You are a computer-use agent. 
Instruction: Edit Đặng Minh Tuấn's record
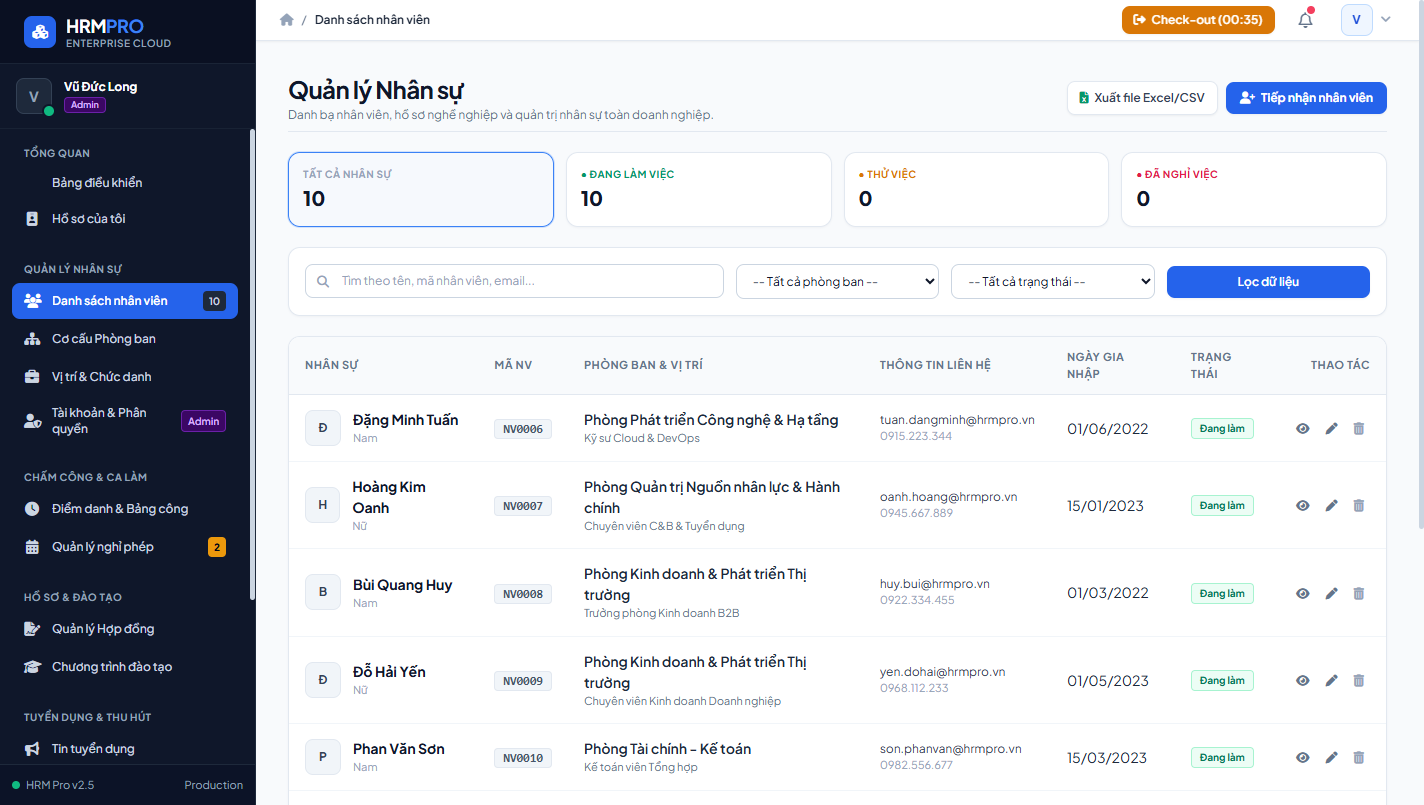[x=1331, y=429]
